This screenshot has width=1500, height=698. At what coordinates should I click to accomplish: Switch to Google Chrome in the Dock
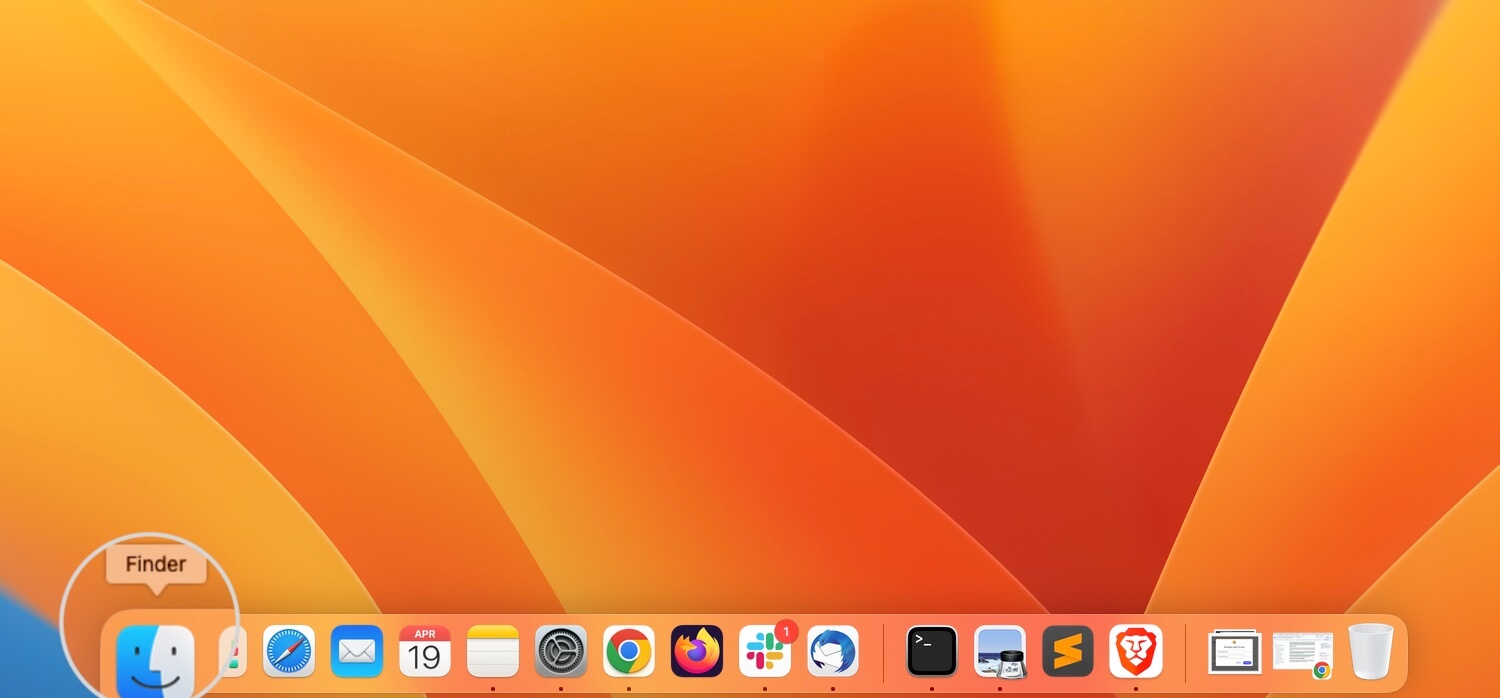629,652
